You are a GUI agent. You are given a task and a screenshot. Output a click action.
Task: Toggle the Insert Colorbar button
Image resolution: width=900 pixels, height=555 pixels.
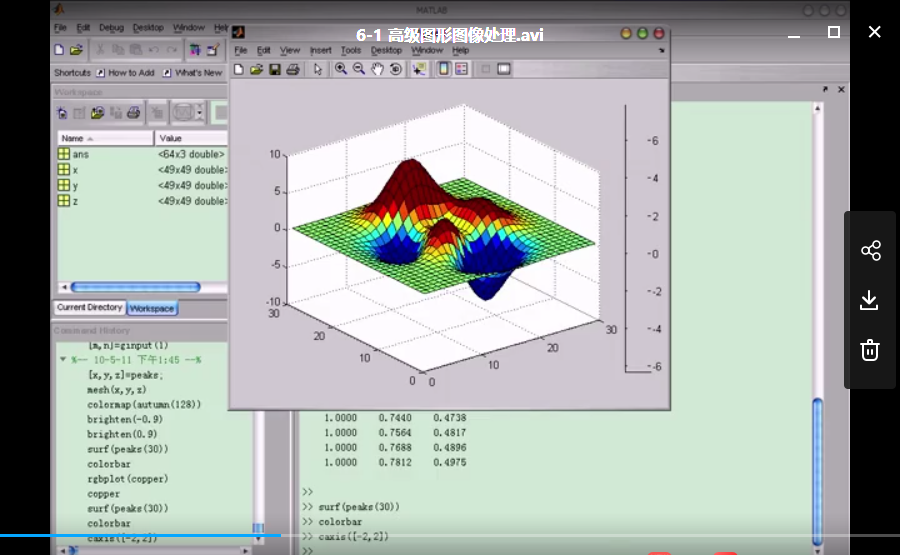tap(444, 69)
